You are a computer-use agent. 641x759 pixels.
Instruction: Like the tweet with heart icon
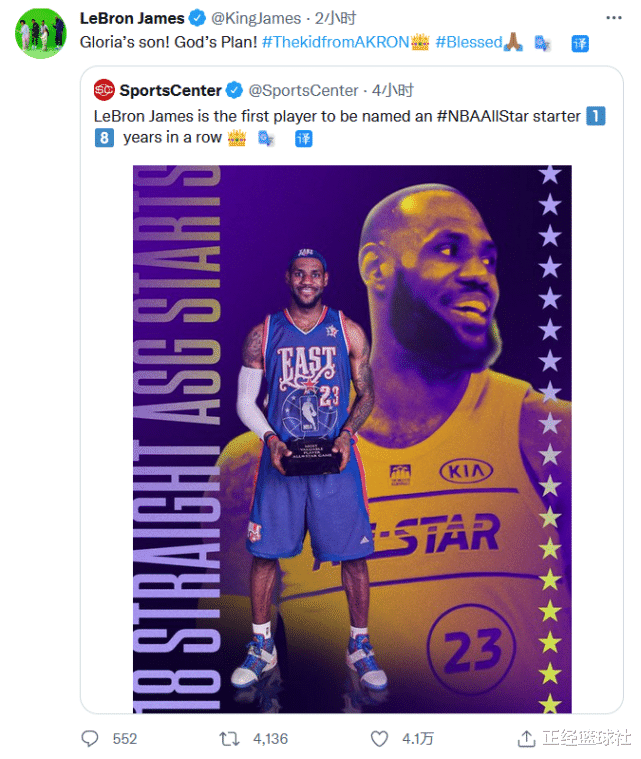coord(379,739)
